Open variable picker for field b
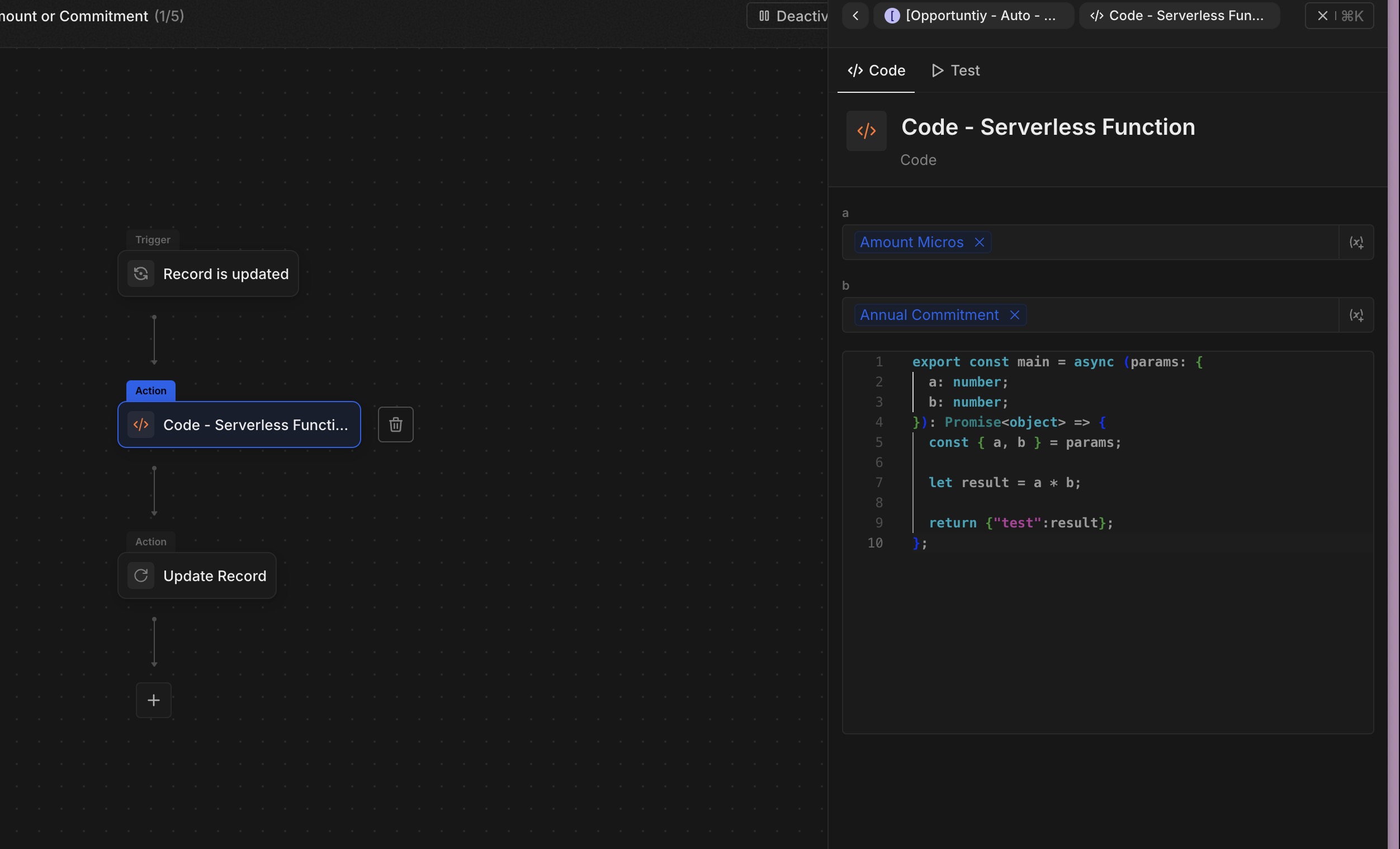The image size is (1400, 849). (x=1356, y=315)
